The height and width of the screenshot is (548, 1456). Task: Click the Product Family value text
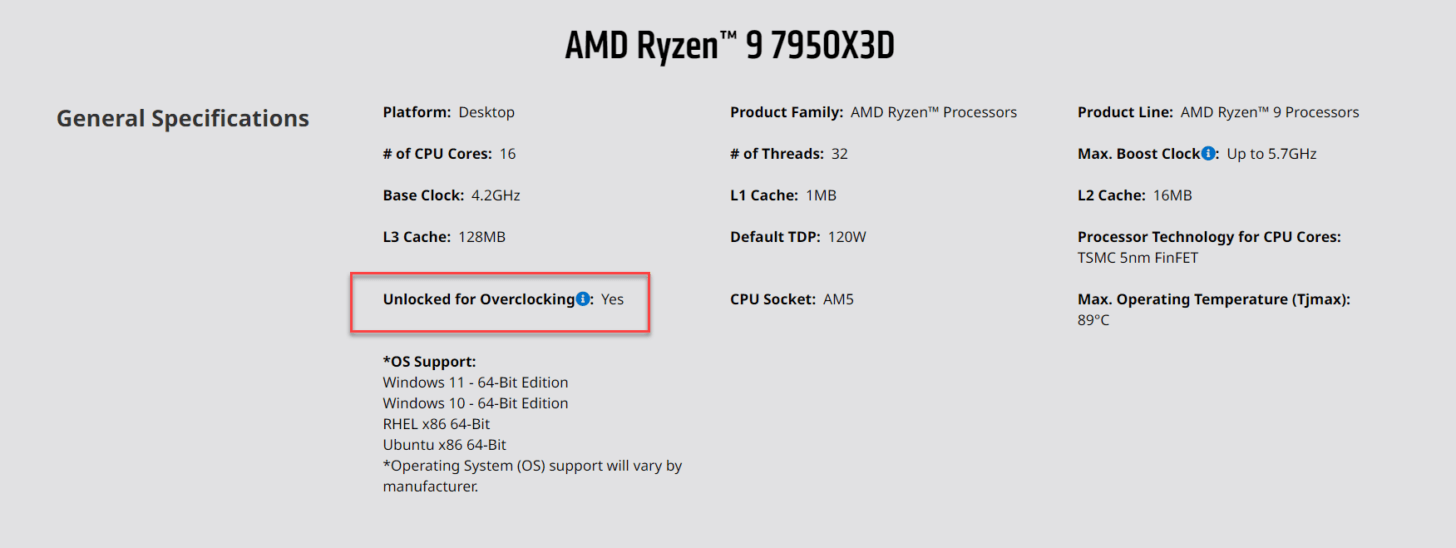934,112
